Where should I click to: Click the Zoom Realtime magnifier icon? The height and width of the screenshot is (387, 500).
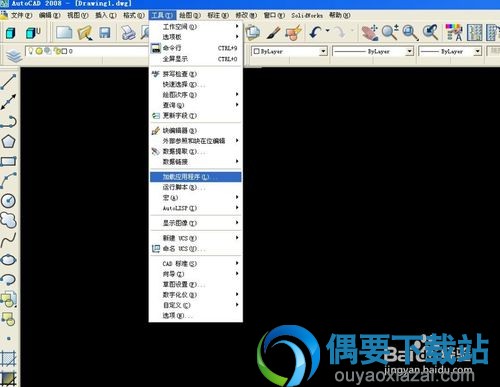tap(389, 33)
